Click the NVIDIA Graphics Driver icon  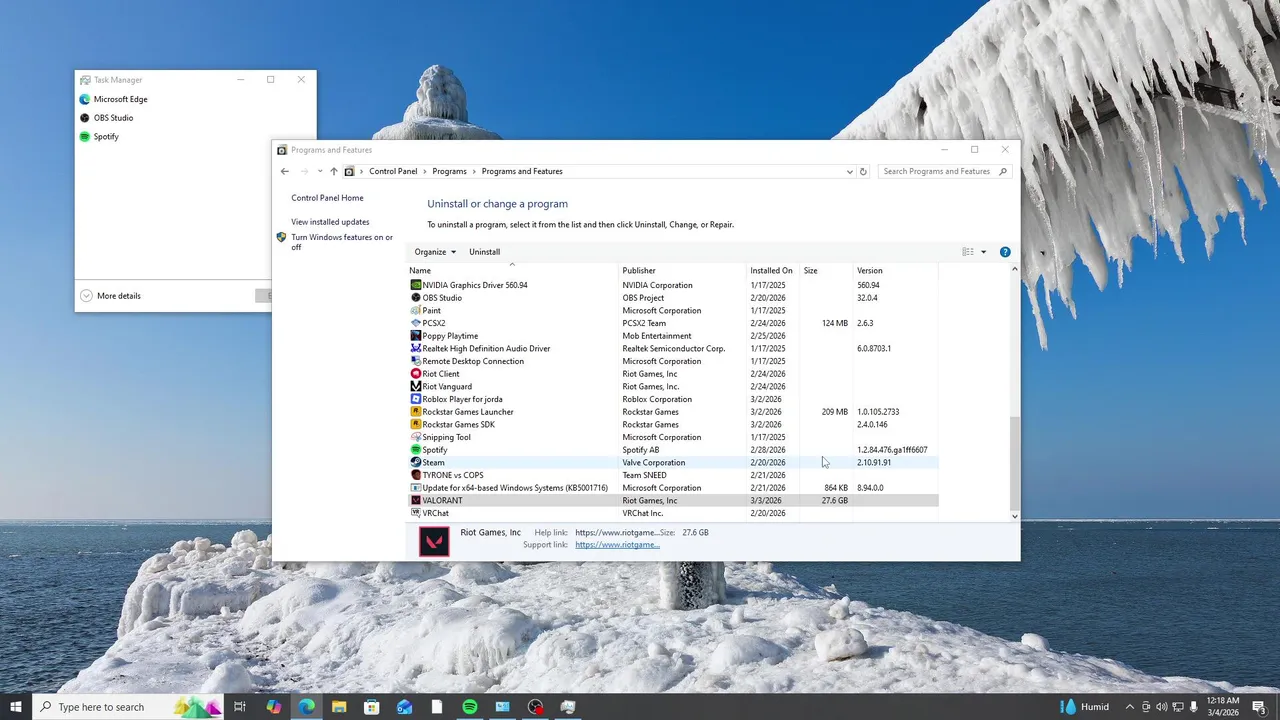416,285
